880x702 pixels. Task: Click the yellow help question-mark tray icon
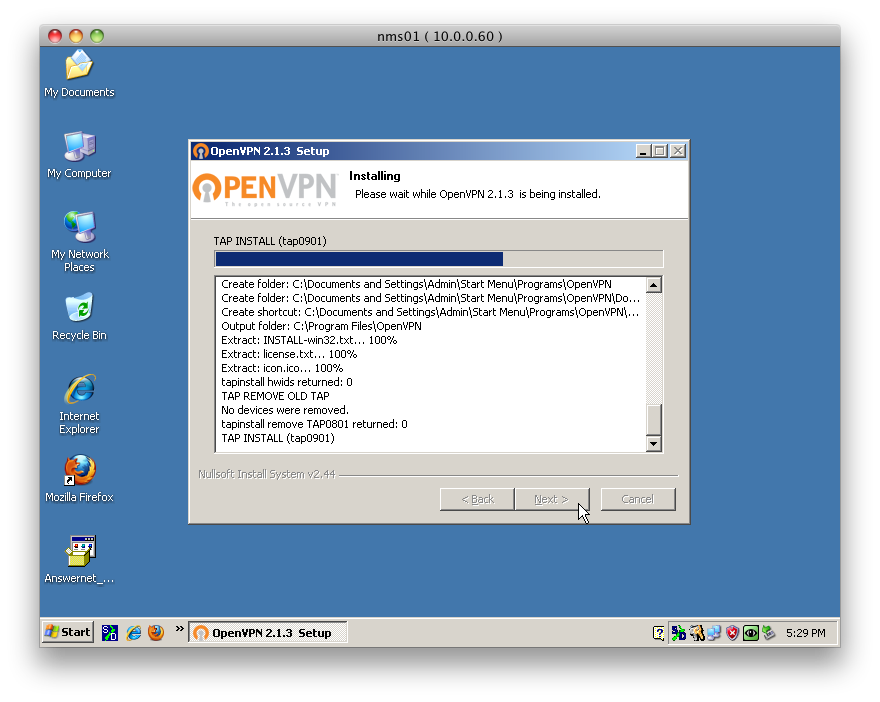point(658,634)
